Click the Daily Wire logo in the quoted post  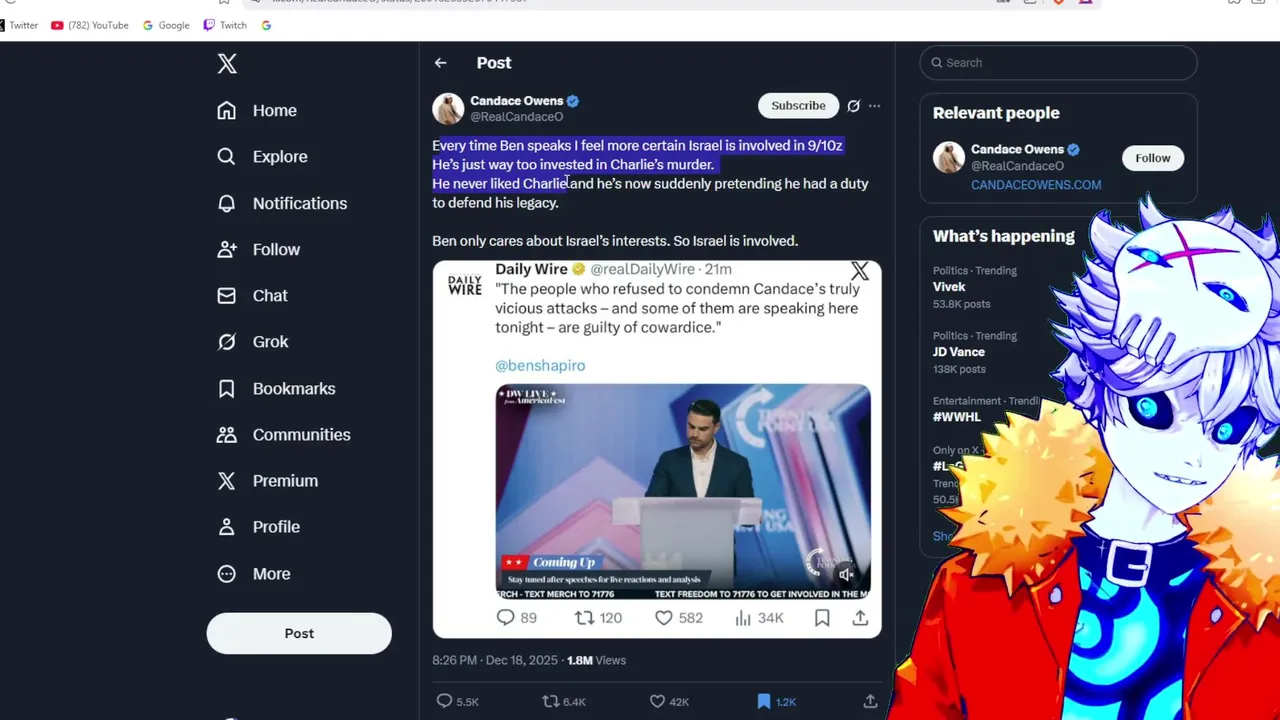(464, 285)
